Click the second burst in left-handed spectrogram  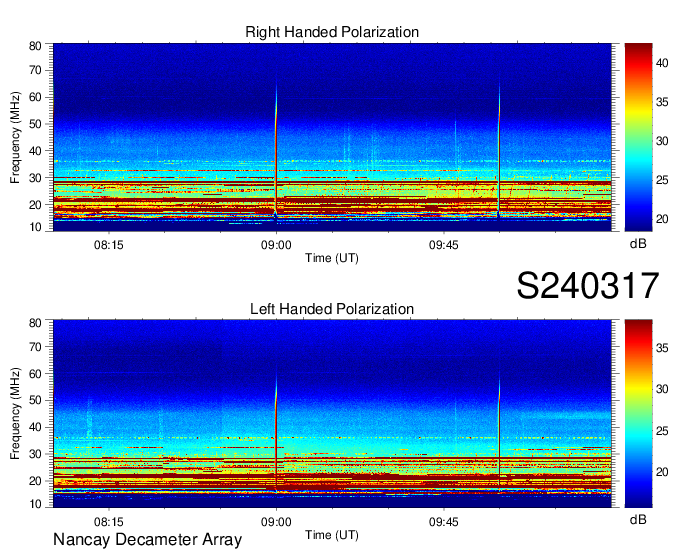click(x=499, y=429)
